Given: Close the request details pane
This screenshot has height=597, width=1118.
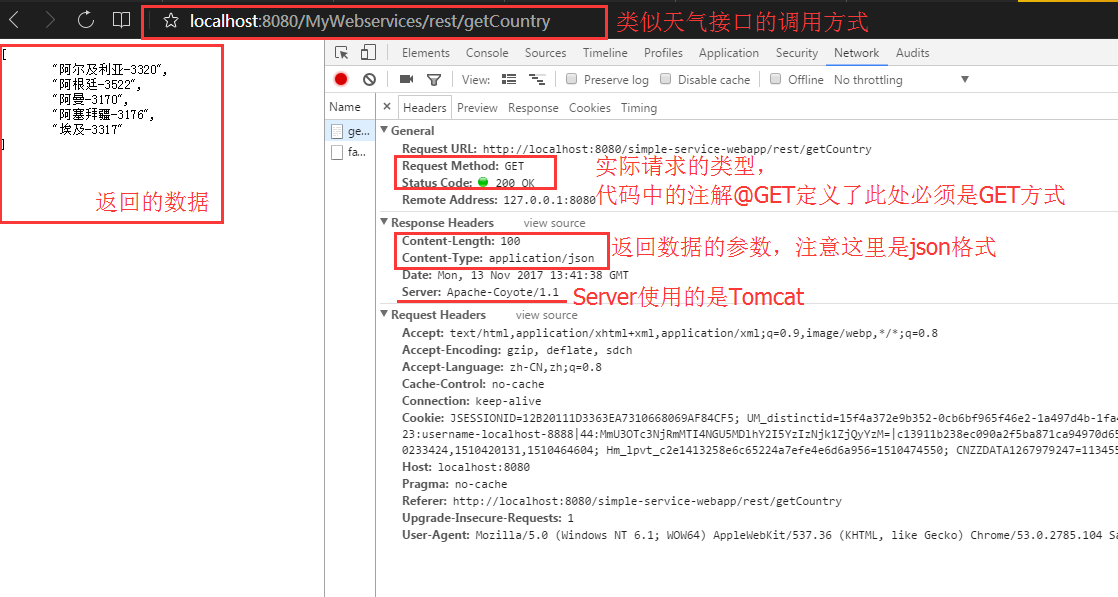Looking at the screenshot, I should [x=386, y=107].
